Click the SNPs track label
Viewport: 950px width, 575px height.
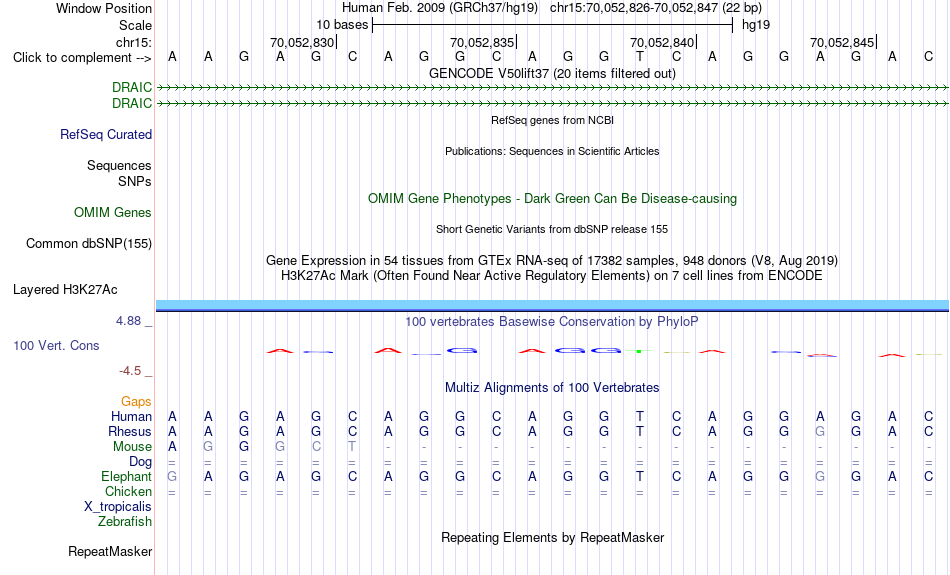[x=135, y=181]
